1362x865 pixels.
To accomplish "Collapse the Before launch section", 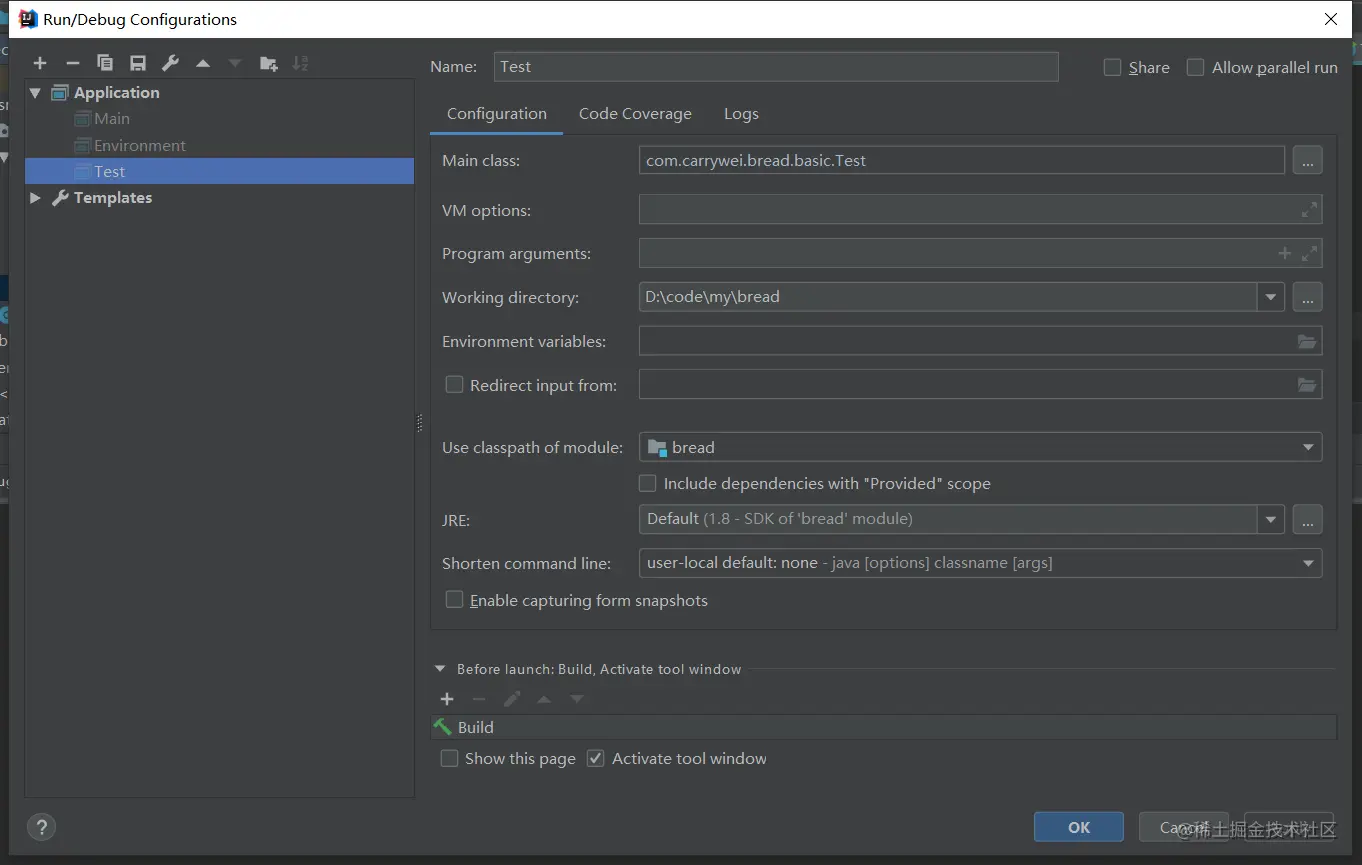I will coord(440,669).
